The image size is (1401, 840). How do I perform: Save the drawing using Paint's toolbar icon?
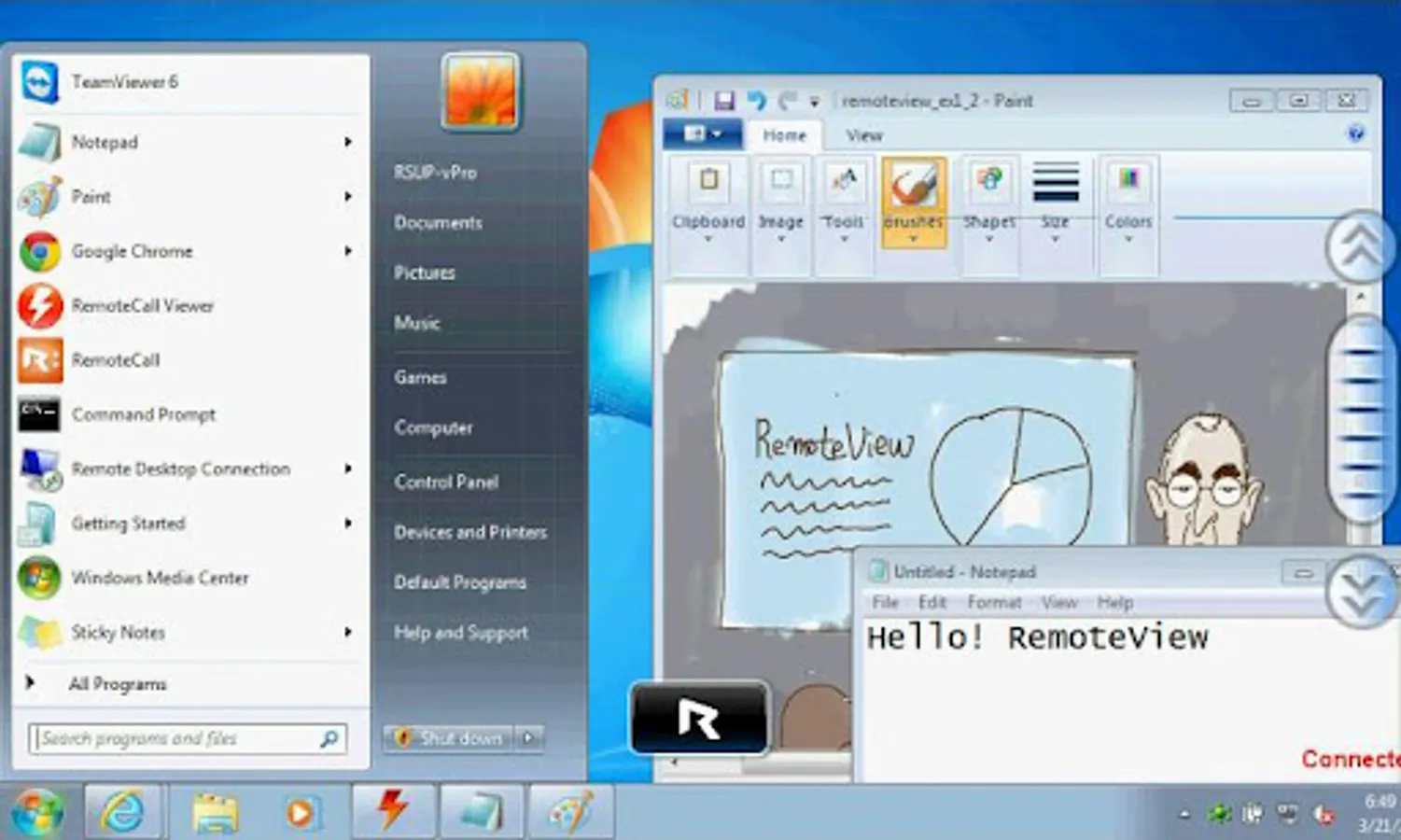[724, 101]
